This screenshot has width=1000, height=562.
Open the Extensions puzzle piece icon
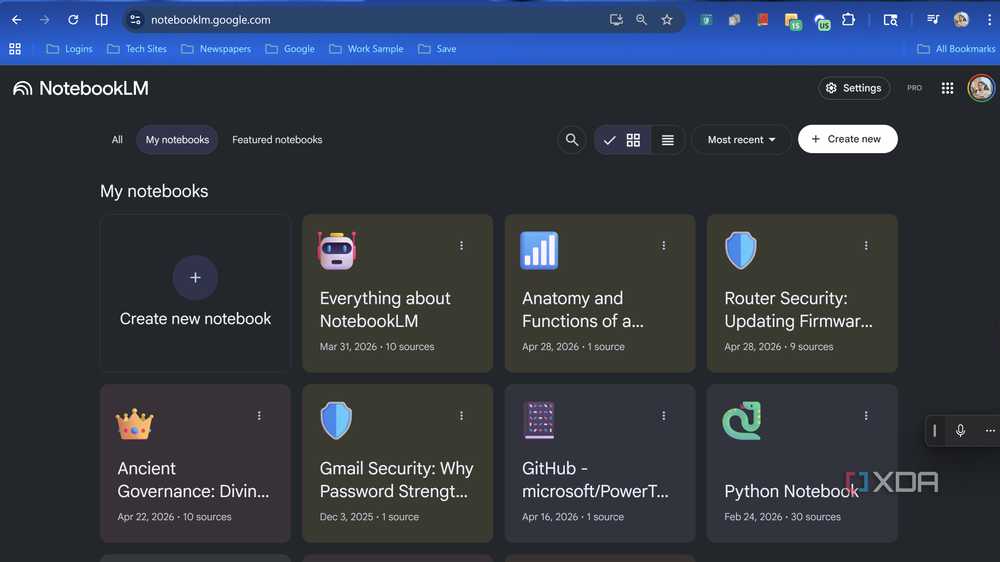click(x=848, y=20)
